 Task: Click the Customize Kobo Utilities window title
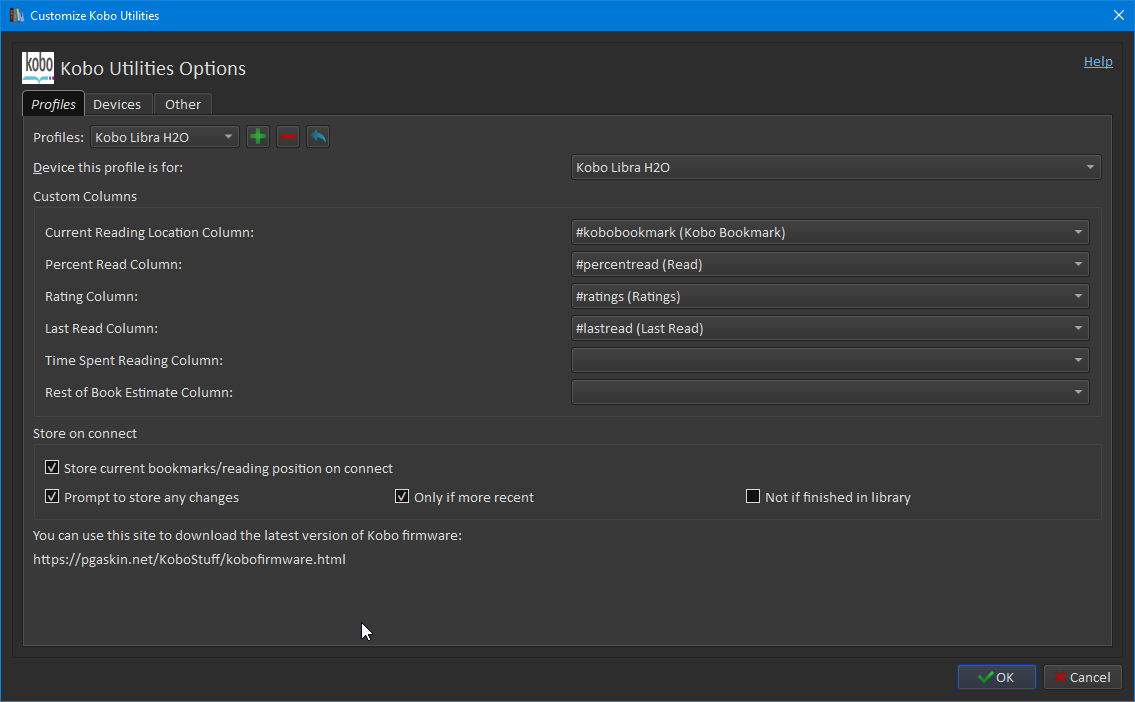coord(95,16)
